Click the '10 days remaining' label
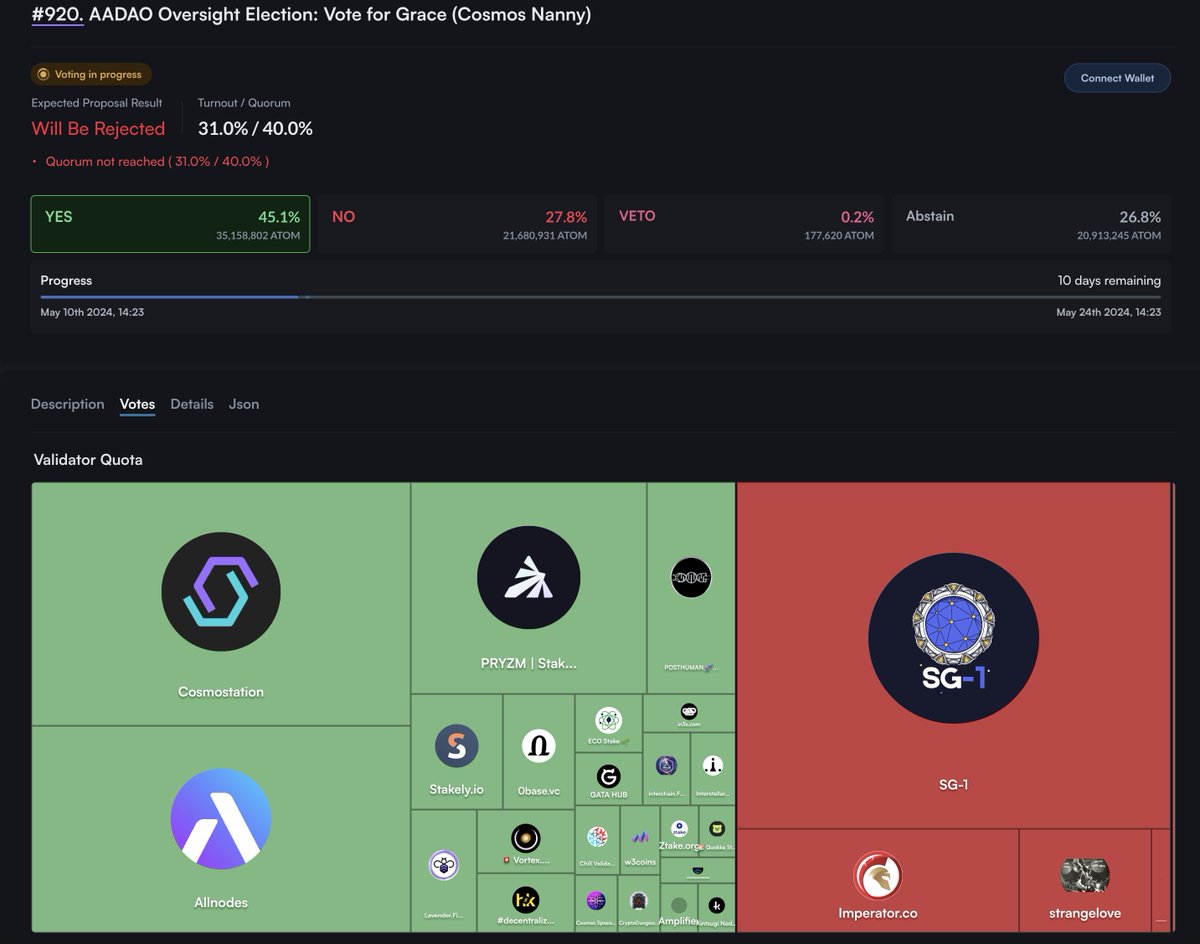The width and height of the screenshot is (1200, 944). click(1109, 280)
